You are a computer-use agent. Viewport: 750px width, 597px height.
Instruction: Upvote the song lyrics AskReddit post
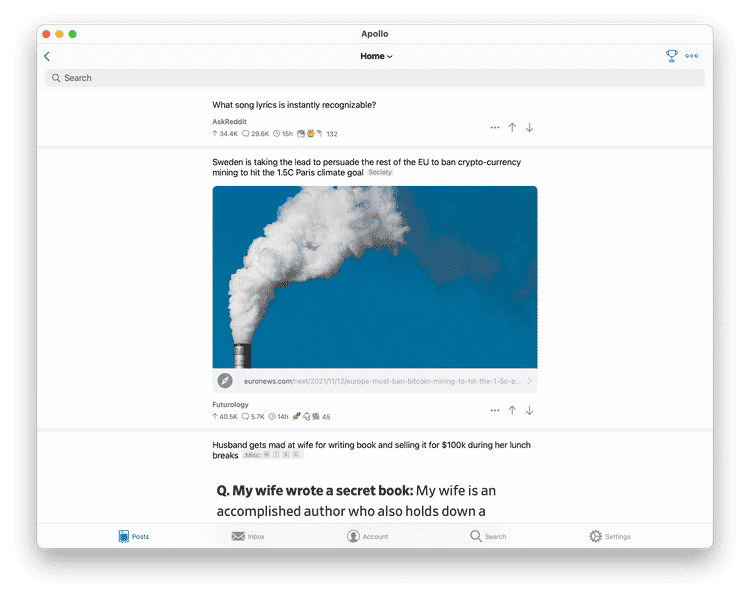coord(512,128)
